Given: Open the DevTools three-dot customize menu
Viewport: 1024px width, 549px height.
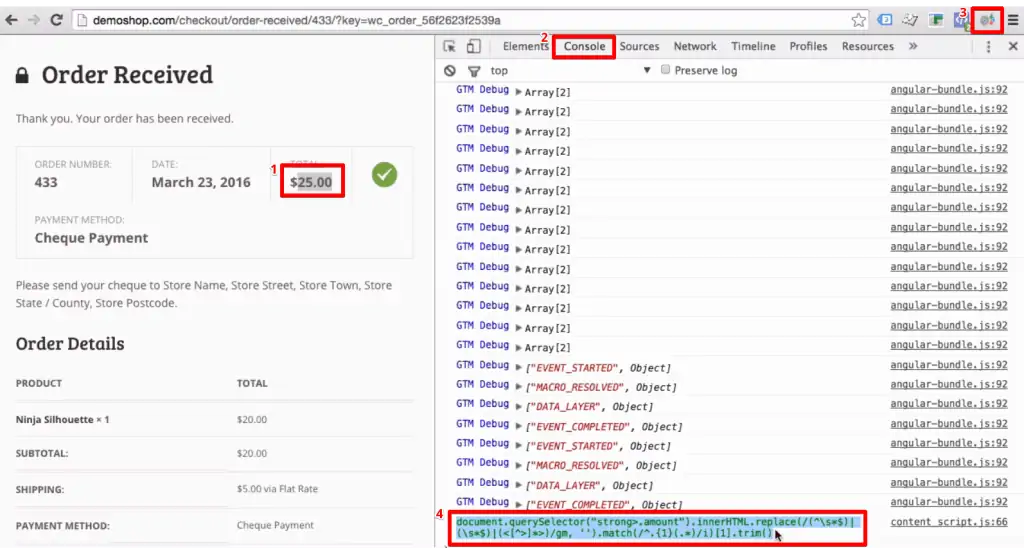Looking at the screenshot, I should (988, 46).
